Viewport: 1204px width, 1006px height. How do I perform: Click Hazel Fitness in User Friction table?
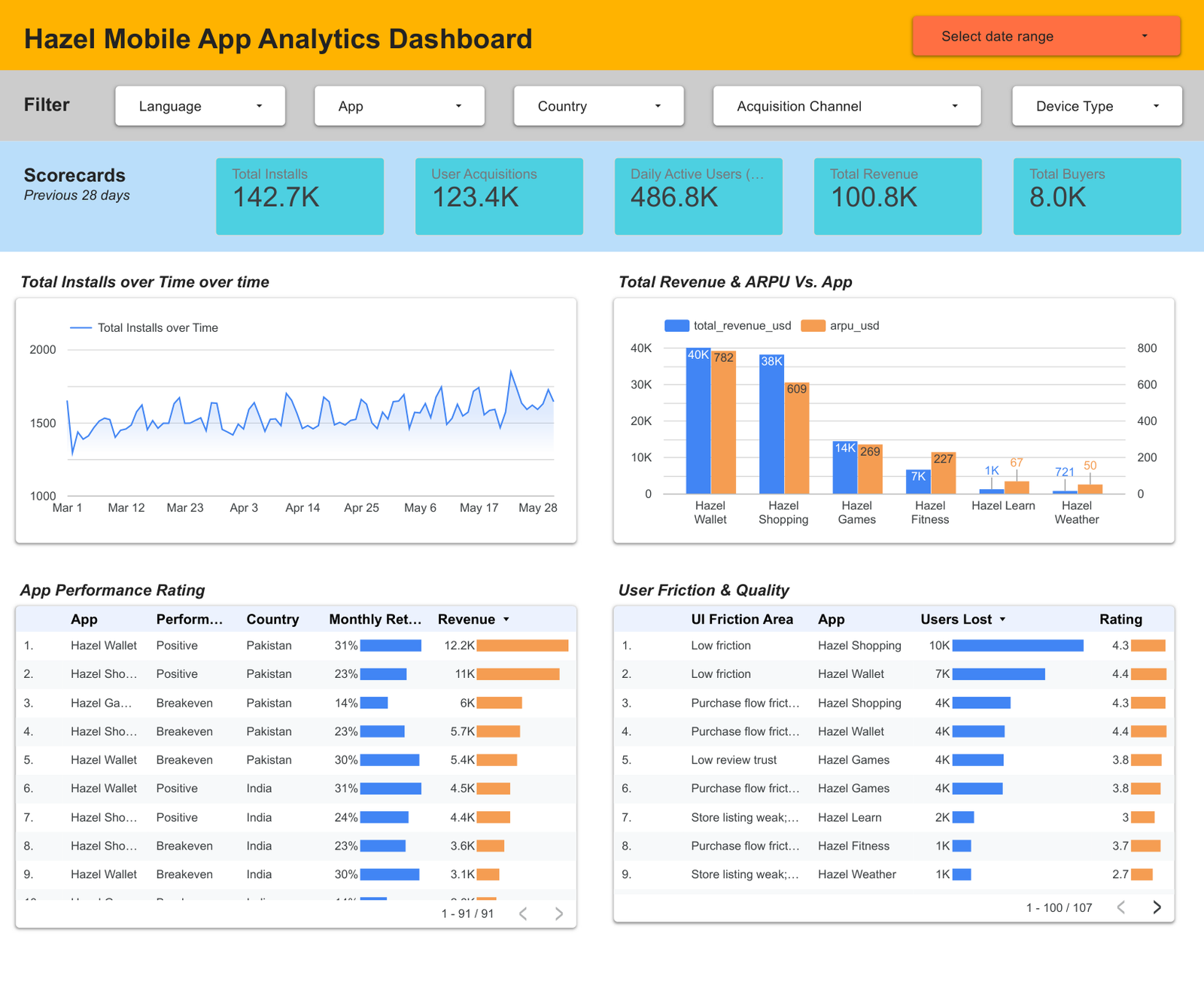(x=853, y=846)
